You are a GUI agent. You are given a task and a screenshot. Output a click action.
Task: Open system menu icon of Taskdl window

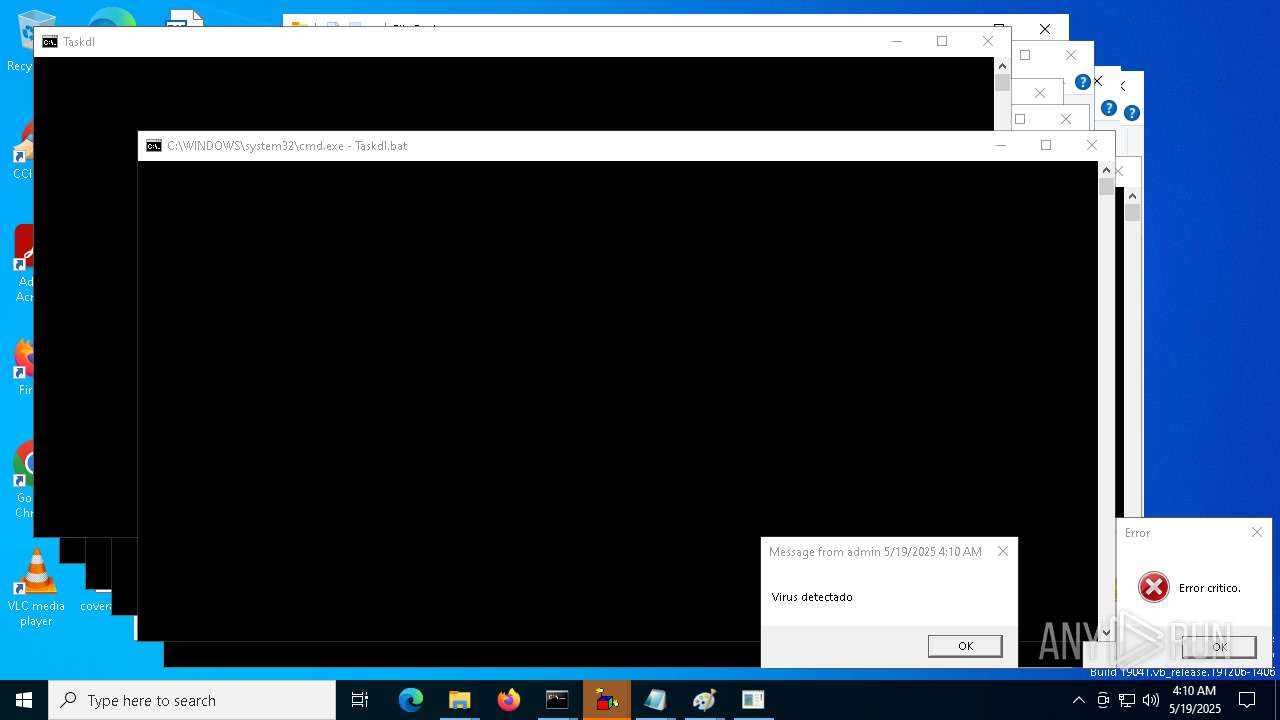pyautogui.click(x=50, y=42)
